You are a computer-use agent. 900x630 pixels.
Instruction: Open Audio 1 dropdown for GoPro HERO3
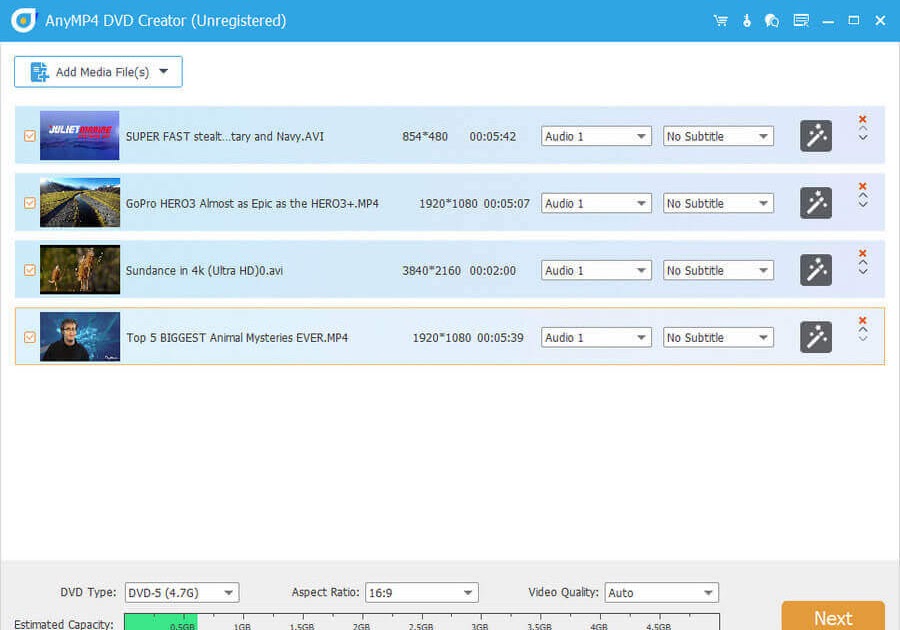[x=596, y=203]
